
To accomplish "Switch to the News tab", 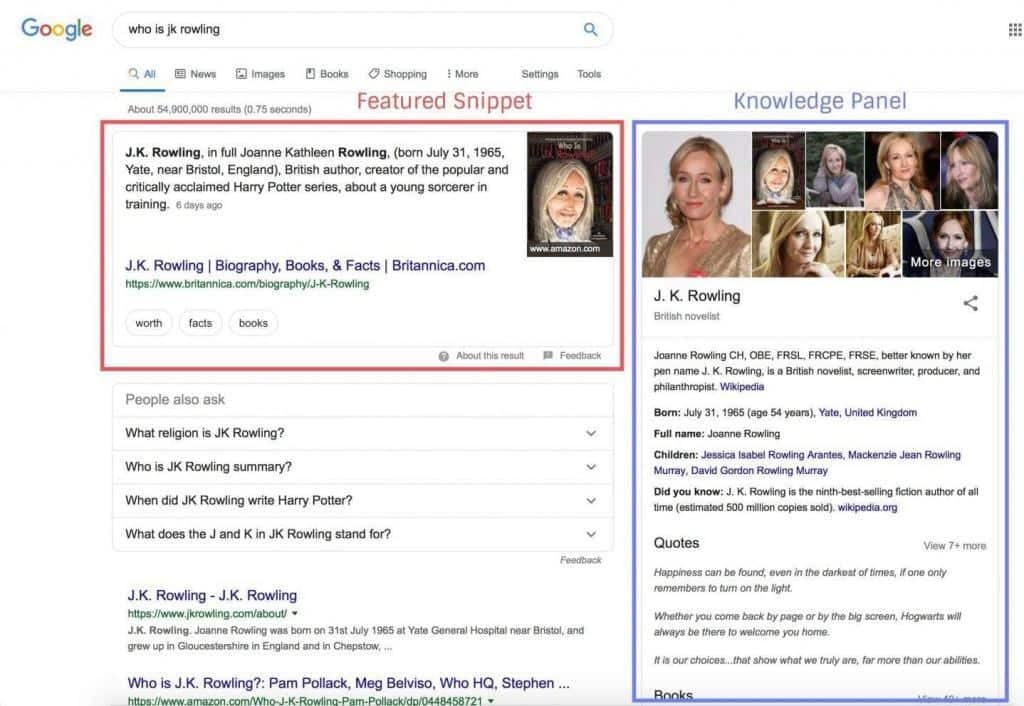I will 195,74.
